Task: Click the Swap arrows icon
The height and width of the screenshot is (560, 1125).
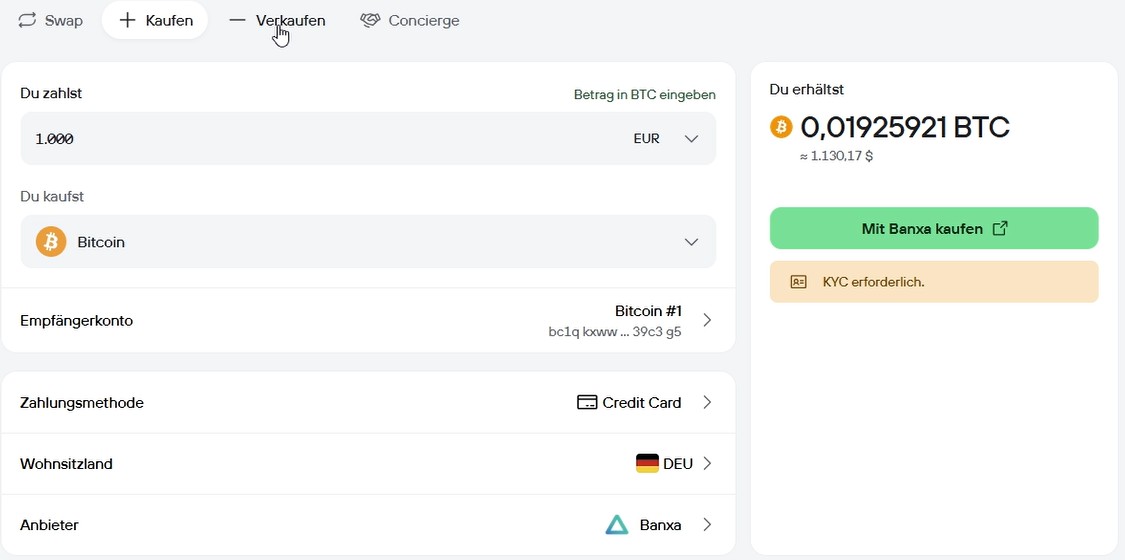Action: tap(27, 21)
